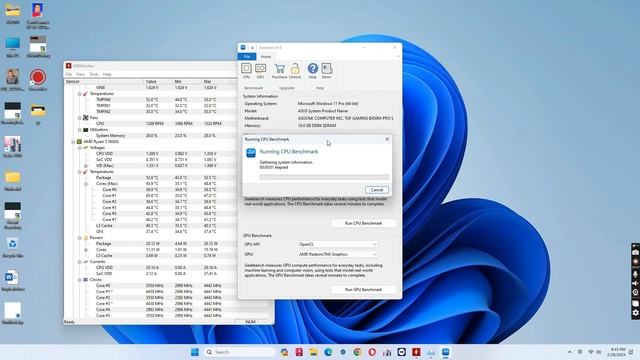640x360 pixels.
Task: Select the System Memory row in HWMonitor
Action: point(151,136)
